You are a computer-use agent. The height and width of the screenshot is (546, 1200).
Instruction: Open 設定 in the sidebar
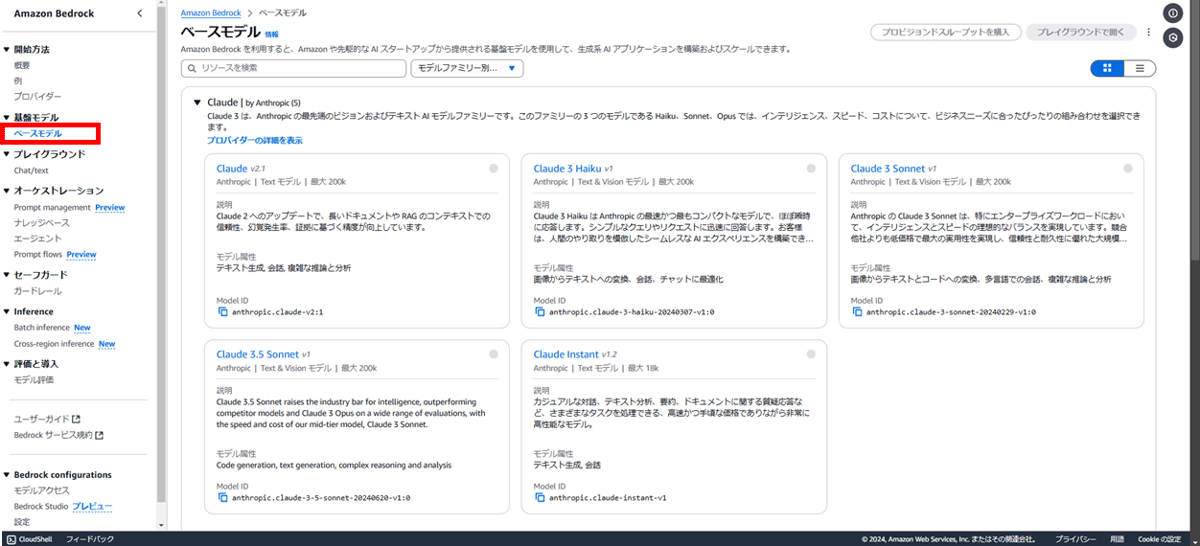point(22,522)
